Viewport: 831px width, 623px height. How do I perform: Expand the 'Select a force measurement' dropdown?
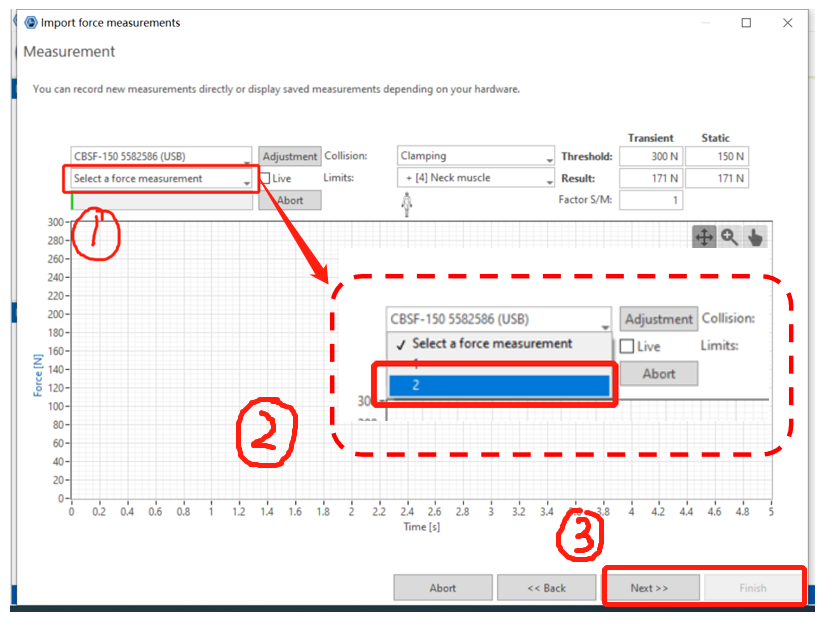click(x=161, y=179)
